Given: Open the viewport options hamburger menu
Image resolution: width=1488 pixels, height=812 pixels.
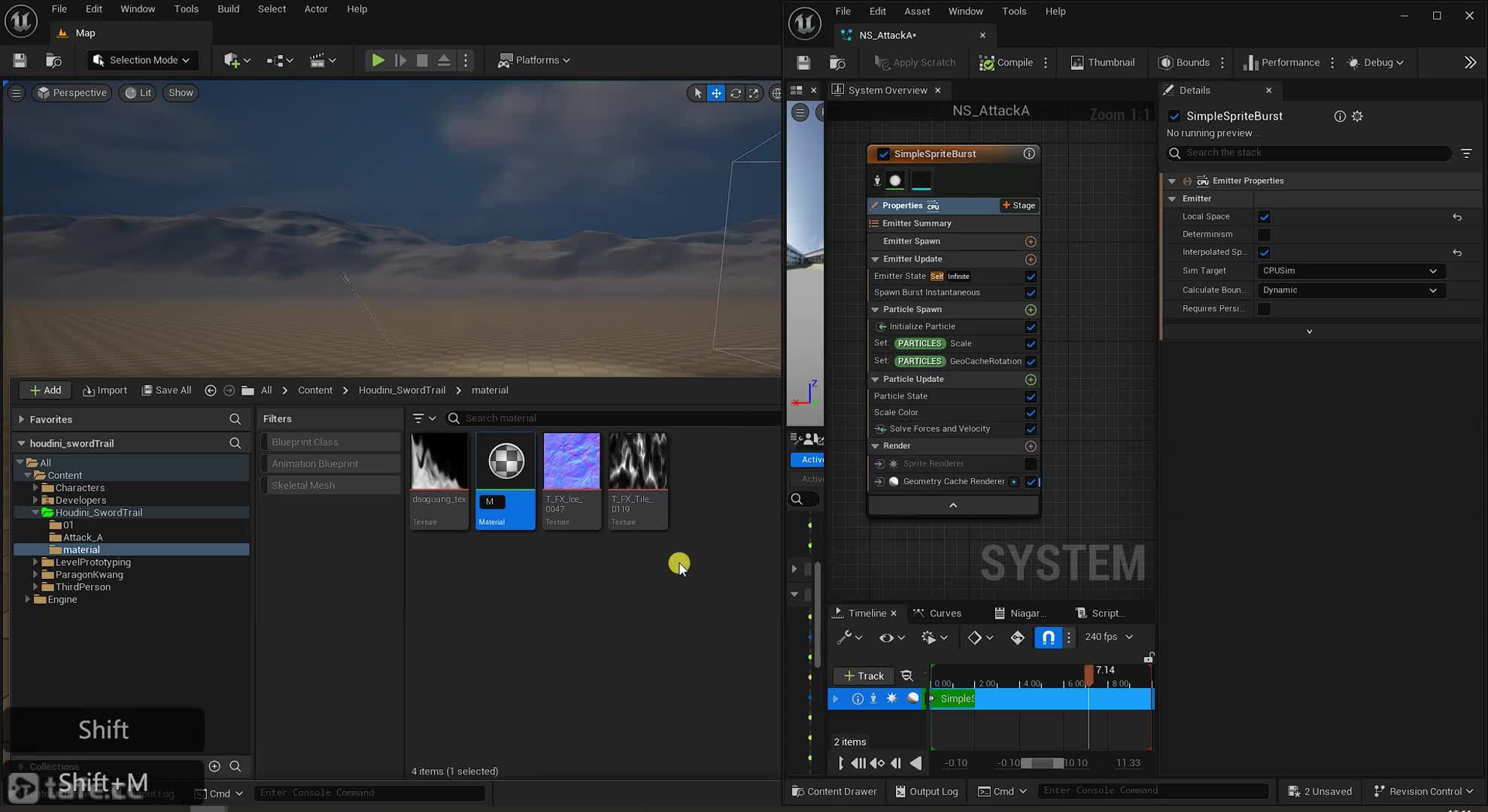Looking at the screenshot, I should pos(16,92).
